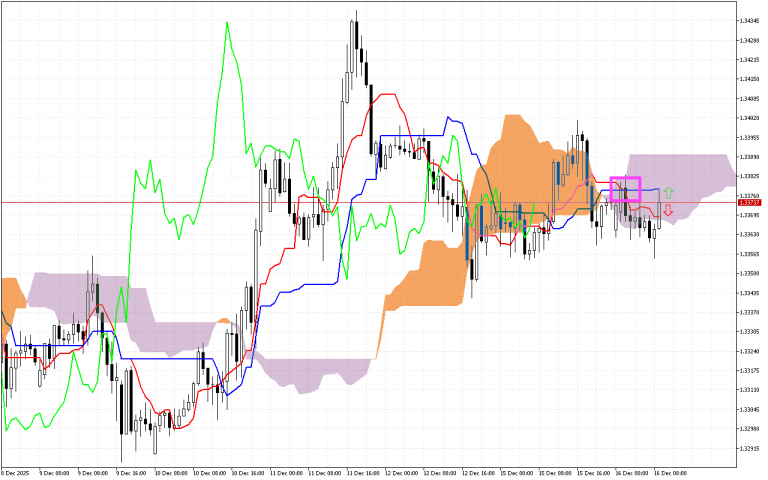The width and height of the screenshot is (768, 480).
Task: Click time axis label 10 Dec 16:00
Action: pyautogui.click(x=247, y=473)
